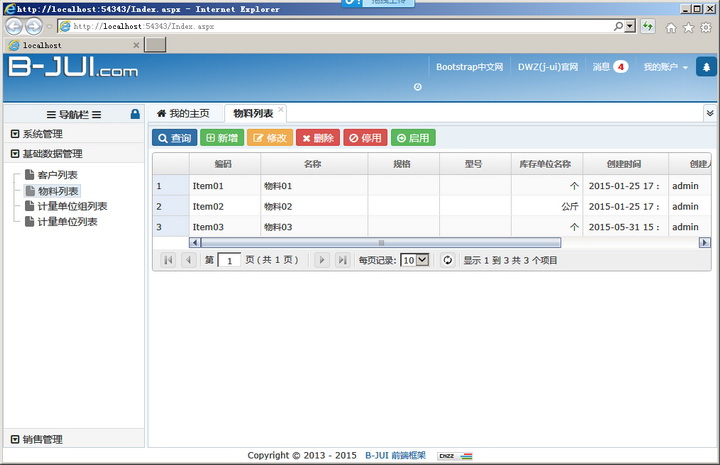
Task: Open the address bar dropdown arrow
Action: 630,26
